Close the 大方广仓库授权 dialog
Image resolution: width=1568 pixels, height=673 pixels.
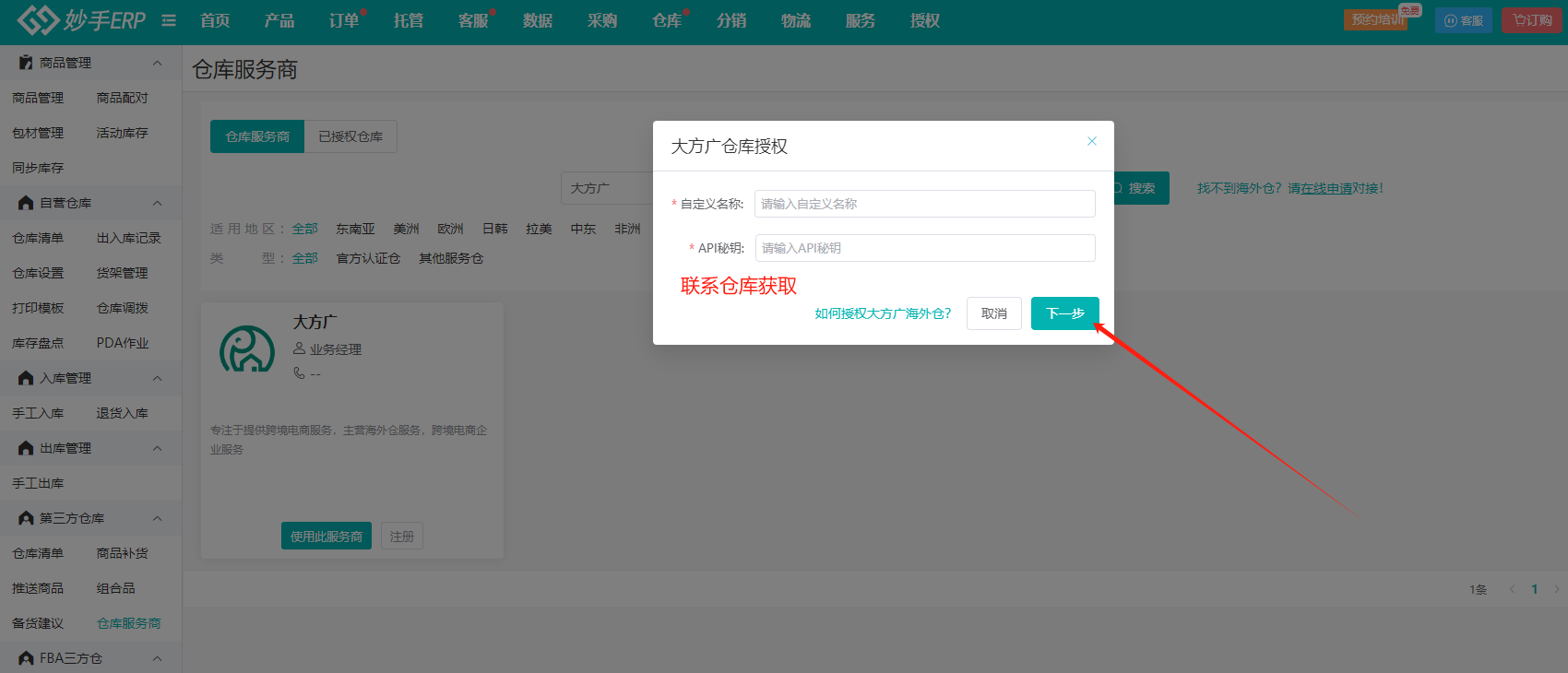coord(1092,141)
